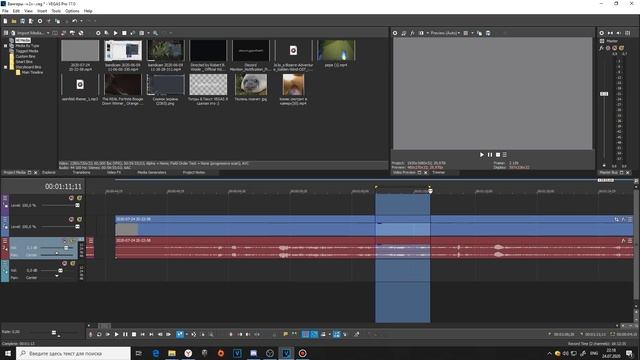Viewport: 640px width, 360px height.
Task: Open the Insert menu
Action: (42, 11)
